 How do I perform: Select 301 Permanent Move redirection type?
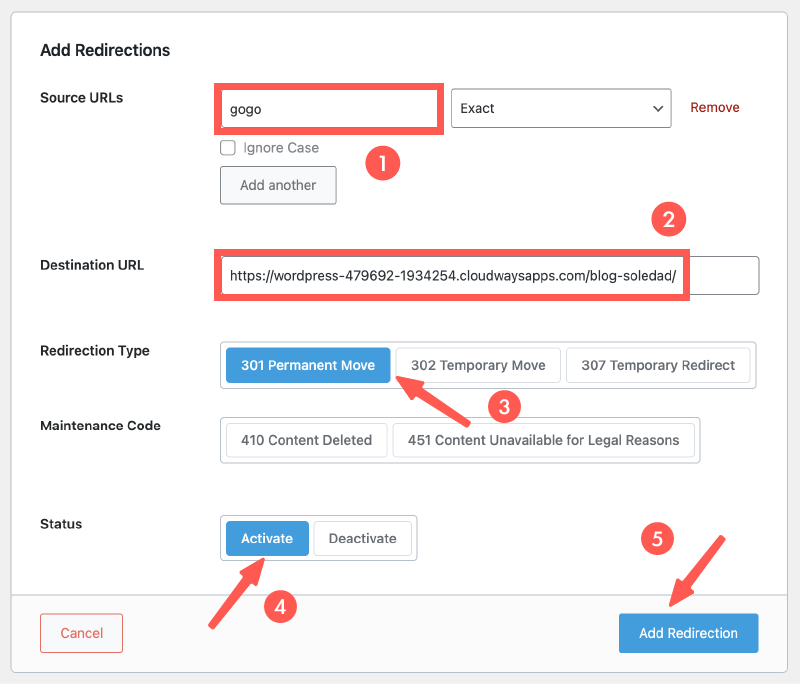[308, 365]
